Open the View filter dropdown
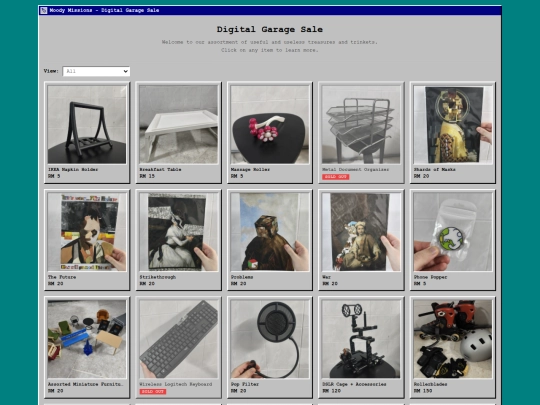Viewport: 540px width, 405px height. pos(96,71)
